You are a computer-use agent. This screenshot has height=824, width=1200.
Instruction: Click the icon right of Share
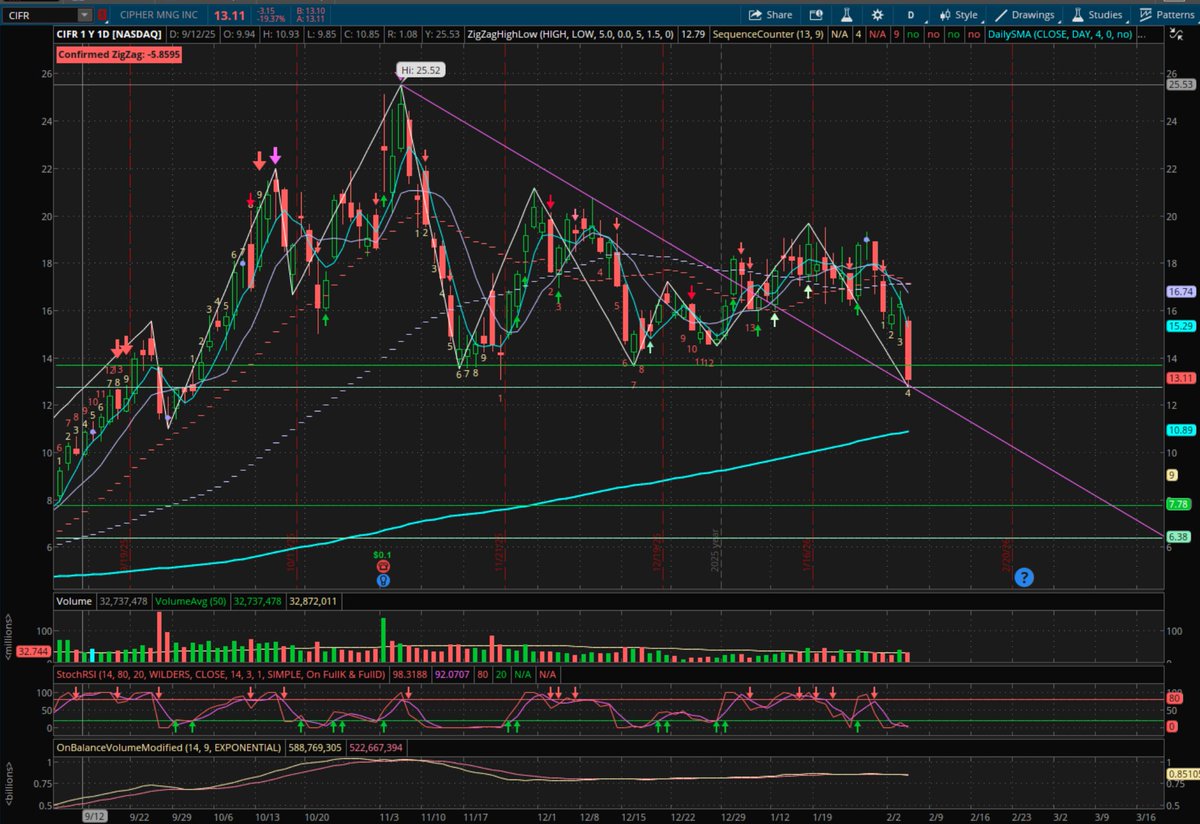point(814,15)
